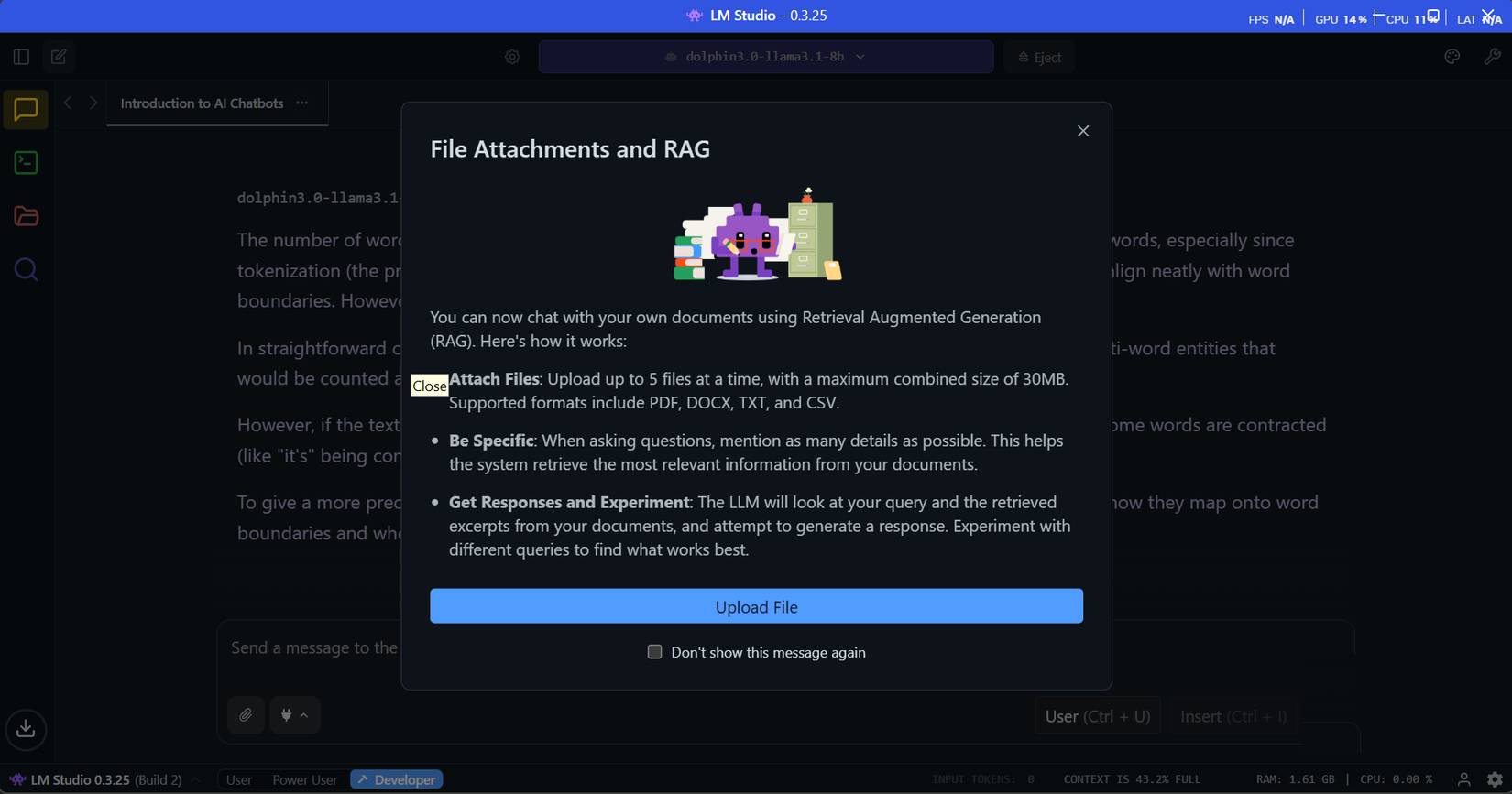Open the Chat section in the sidebar

(x=26, y=110)
